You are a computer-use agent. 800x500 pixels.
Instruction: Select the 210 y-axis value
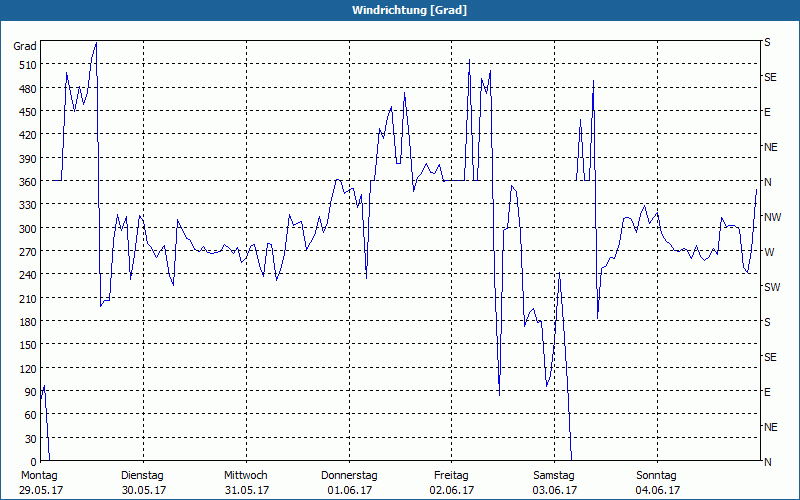[28, 298]
